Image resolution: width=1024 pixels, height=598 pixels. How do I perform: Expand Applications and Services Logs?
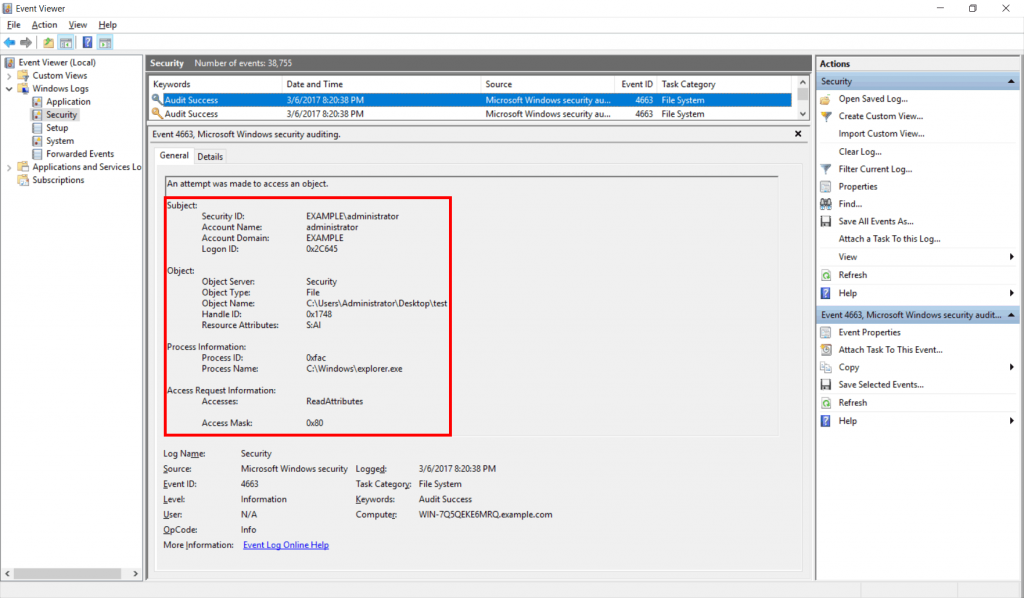8,166
